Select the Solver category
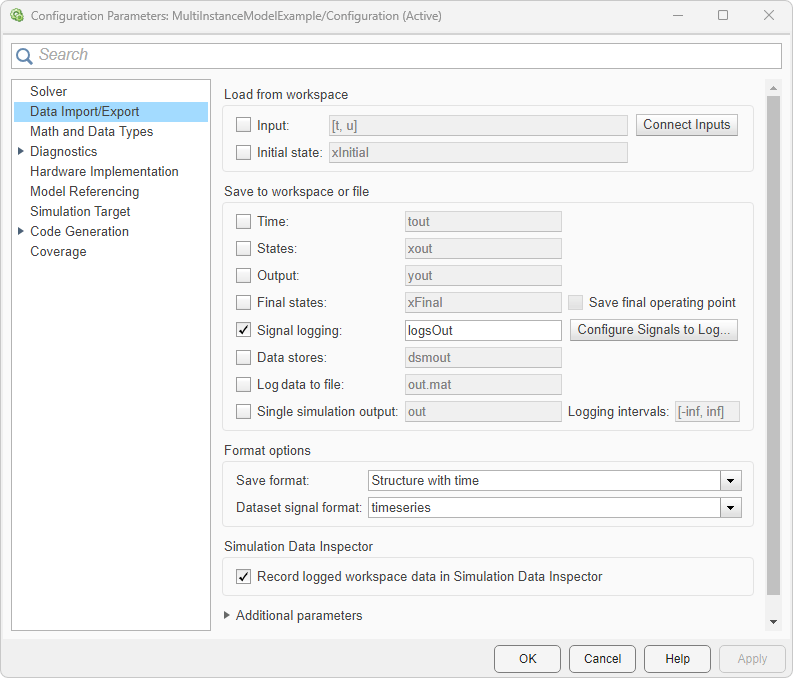This screenshot has width=793, height=678. (49, 91)
